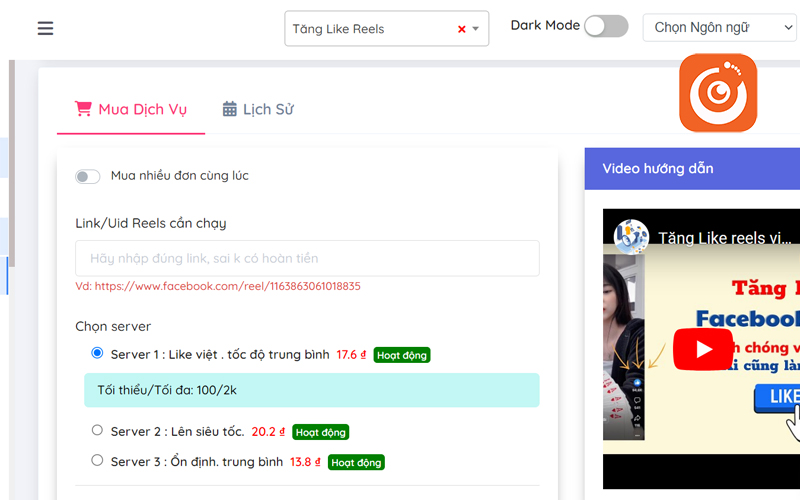Click the Link/Uid Reels cần chạy label
This screenshot has height=500, width=800.
pyautogui.click(x=151, y=223)
